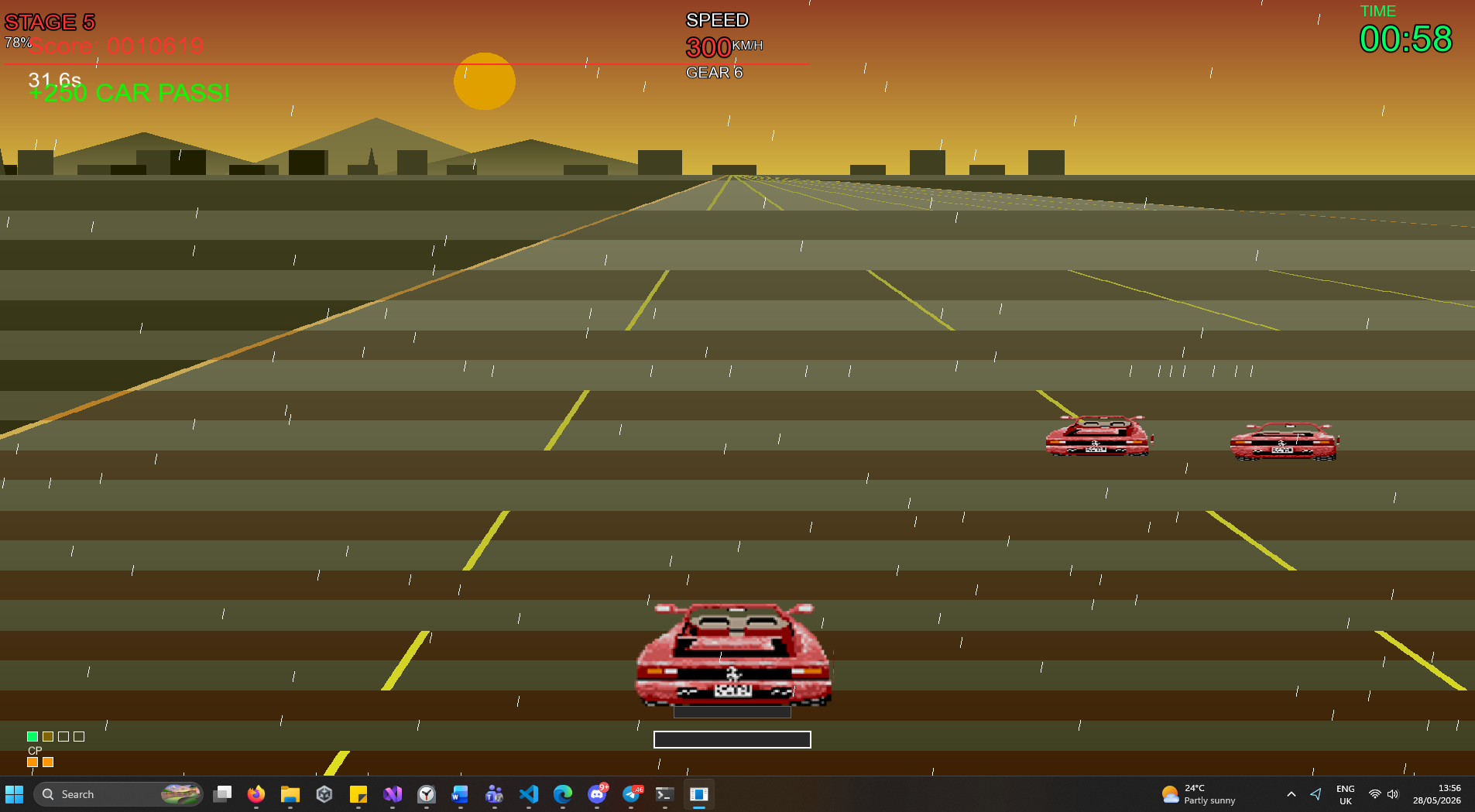Viewport: 1475px width, 812px height.
Task: Click the 300 KM/H speed readout
Action: click(x=725, y=47)
